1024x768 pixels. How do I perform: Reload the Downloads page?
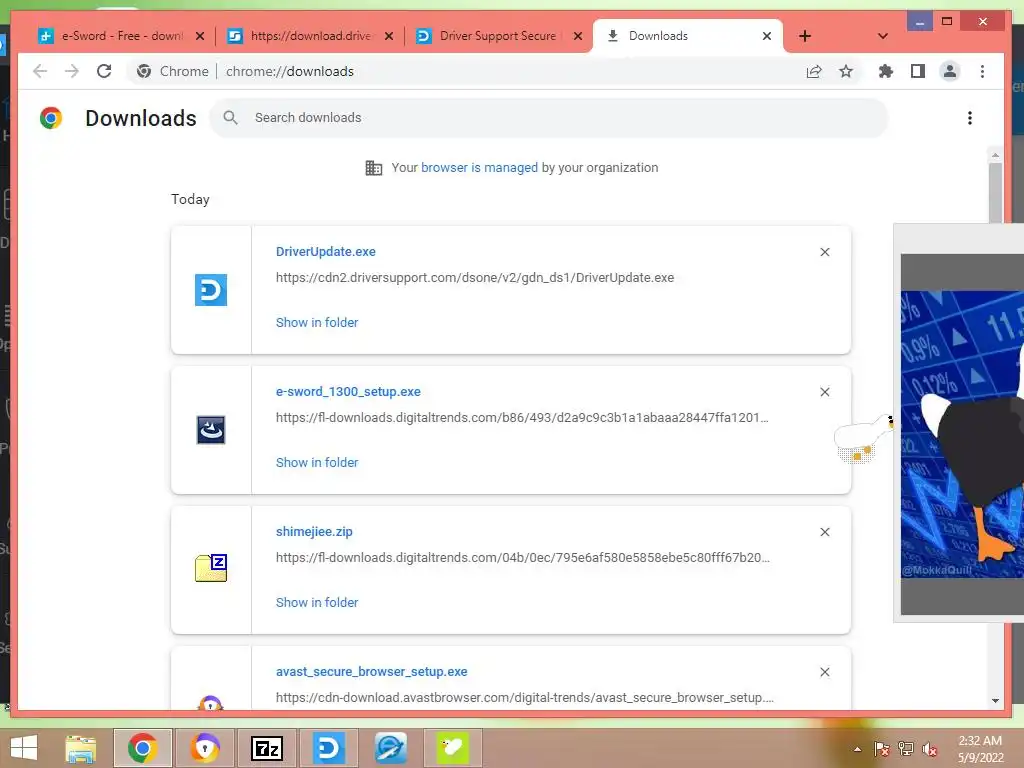pos(104,71)
